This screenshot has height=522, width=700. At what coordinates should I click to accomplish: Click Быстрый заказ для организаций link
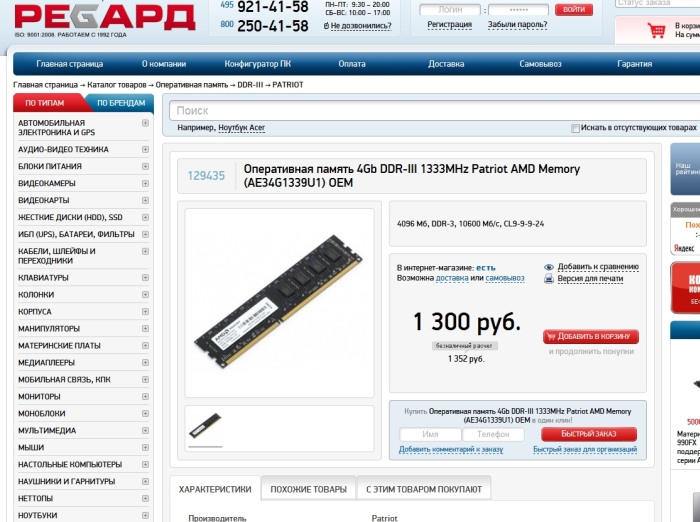[585, 449]
